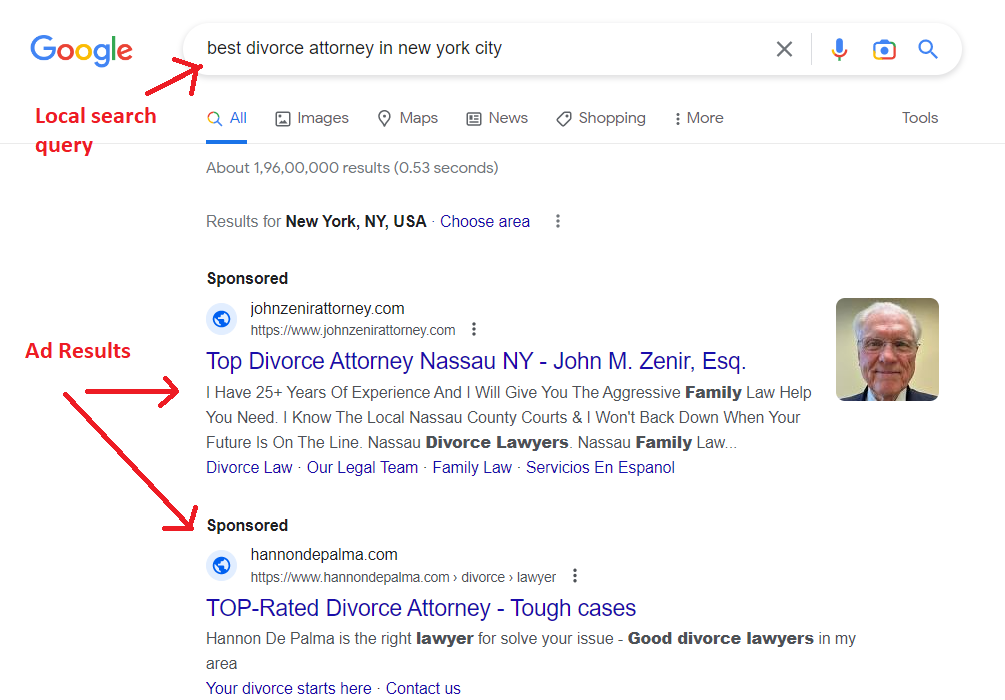Open Your divorce starts here sitelink
This screenshot has height=700, width=1005.
tap(289, 688)
